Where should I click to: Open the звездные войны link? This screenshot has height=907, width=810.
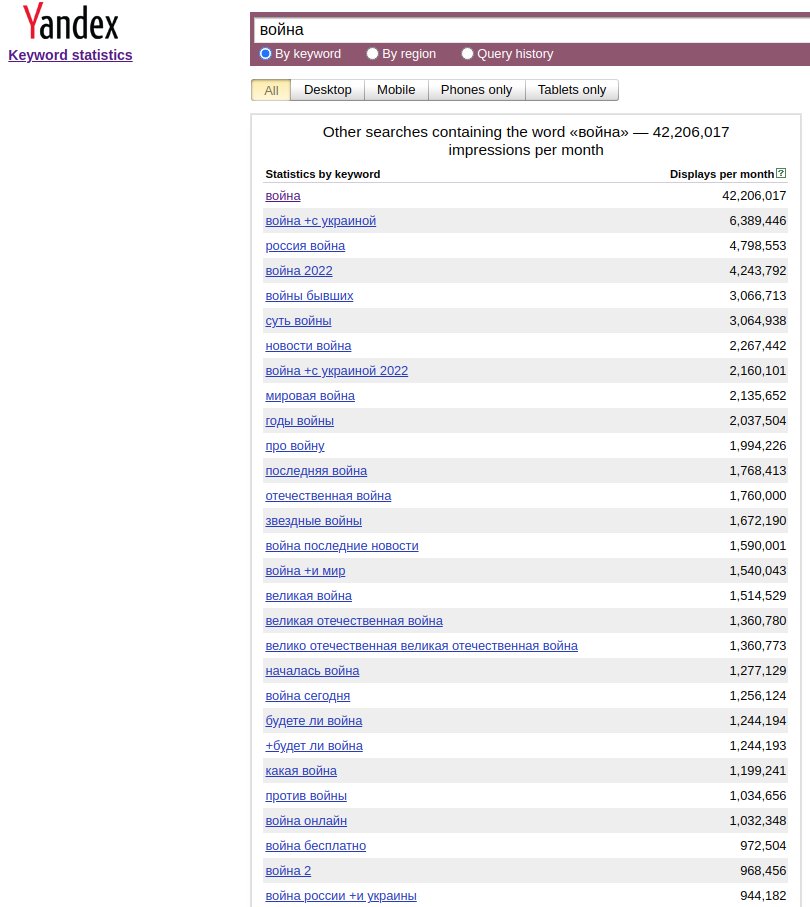pos(314,521)
